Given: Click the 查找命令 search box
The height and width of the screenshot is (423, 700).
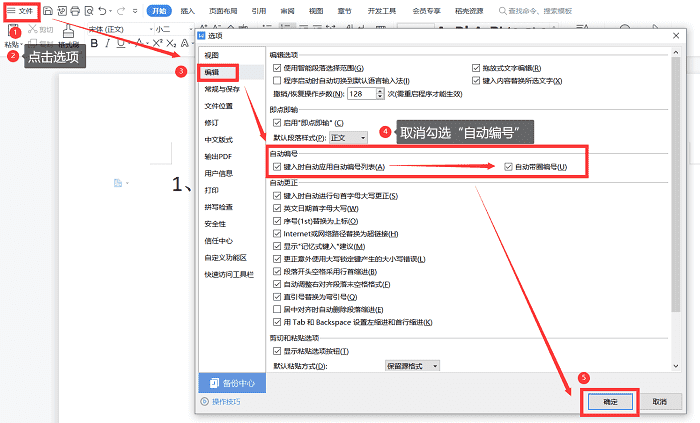Looking at the screenshot, I should pos(536,11).
